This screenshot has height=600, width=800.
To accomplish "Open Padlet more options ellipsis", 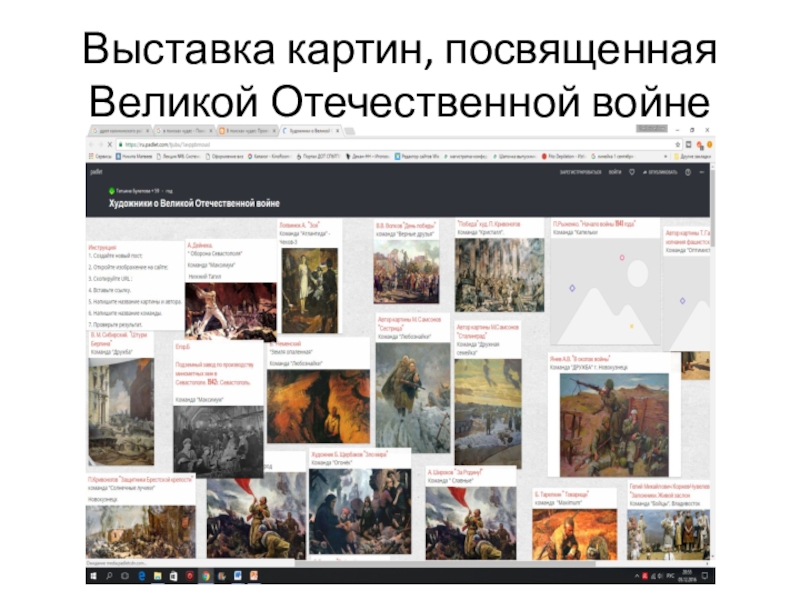I will tap(702, 172).
